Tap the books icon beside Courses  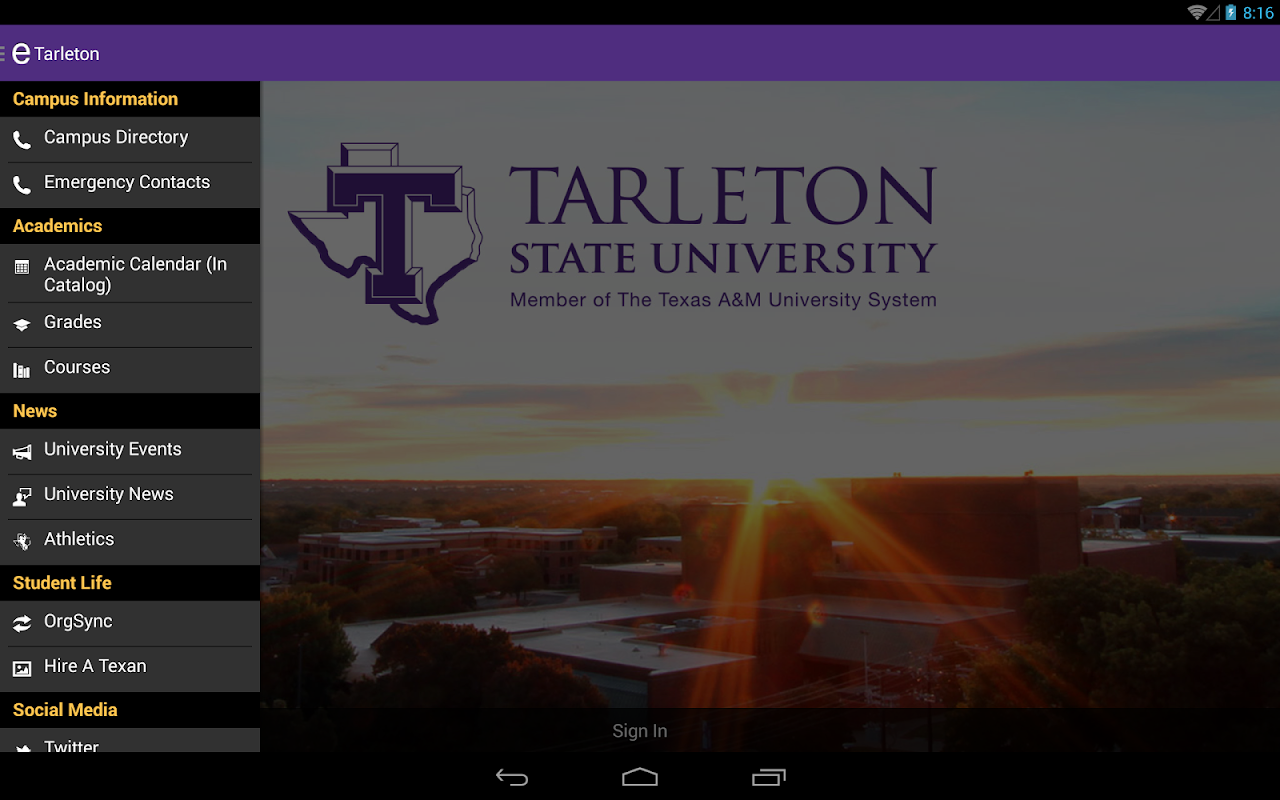click(x=22, y=370)
